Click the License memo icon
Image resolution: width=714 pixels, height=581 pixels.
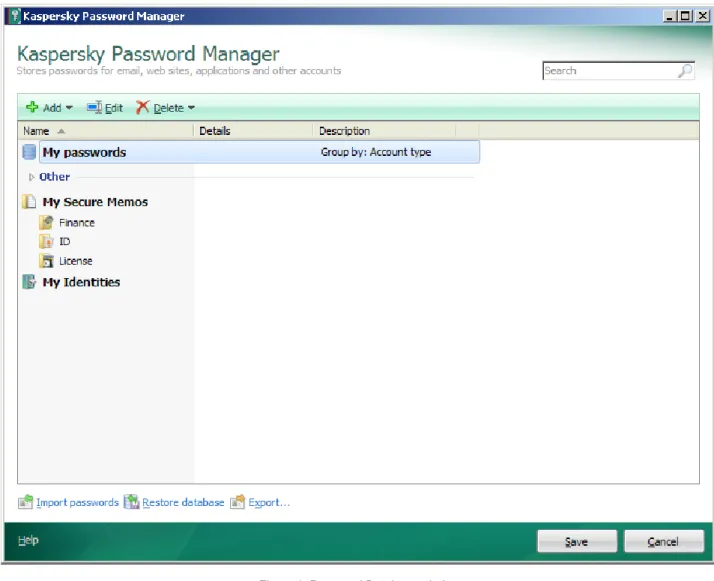pyautogui.click(x=46, y=261)
